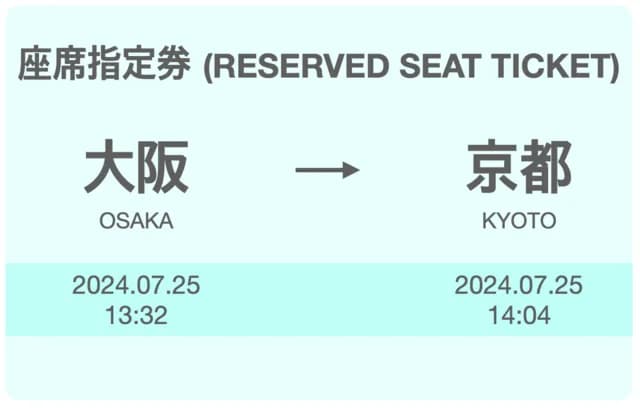Click the 都 character of the destination
640x408 pixels.
click(545, 166)
